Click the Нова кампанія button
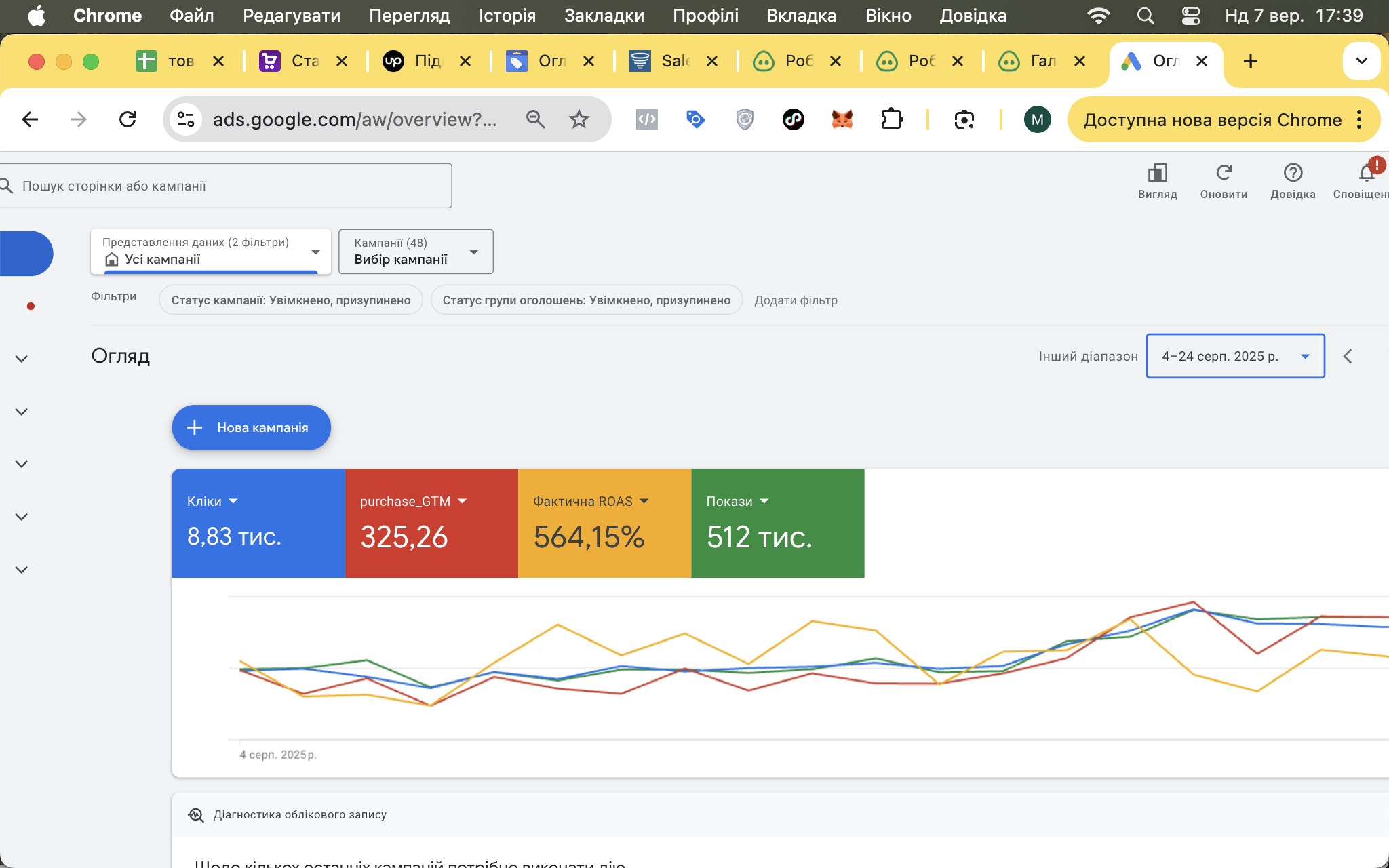The image size is (1389, 868). click(x=251, y=427)
